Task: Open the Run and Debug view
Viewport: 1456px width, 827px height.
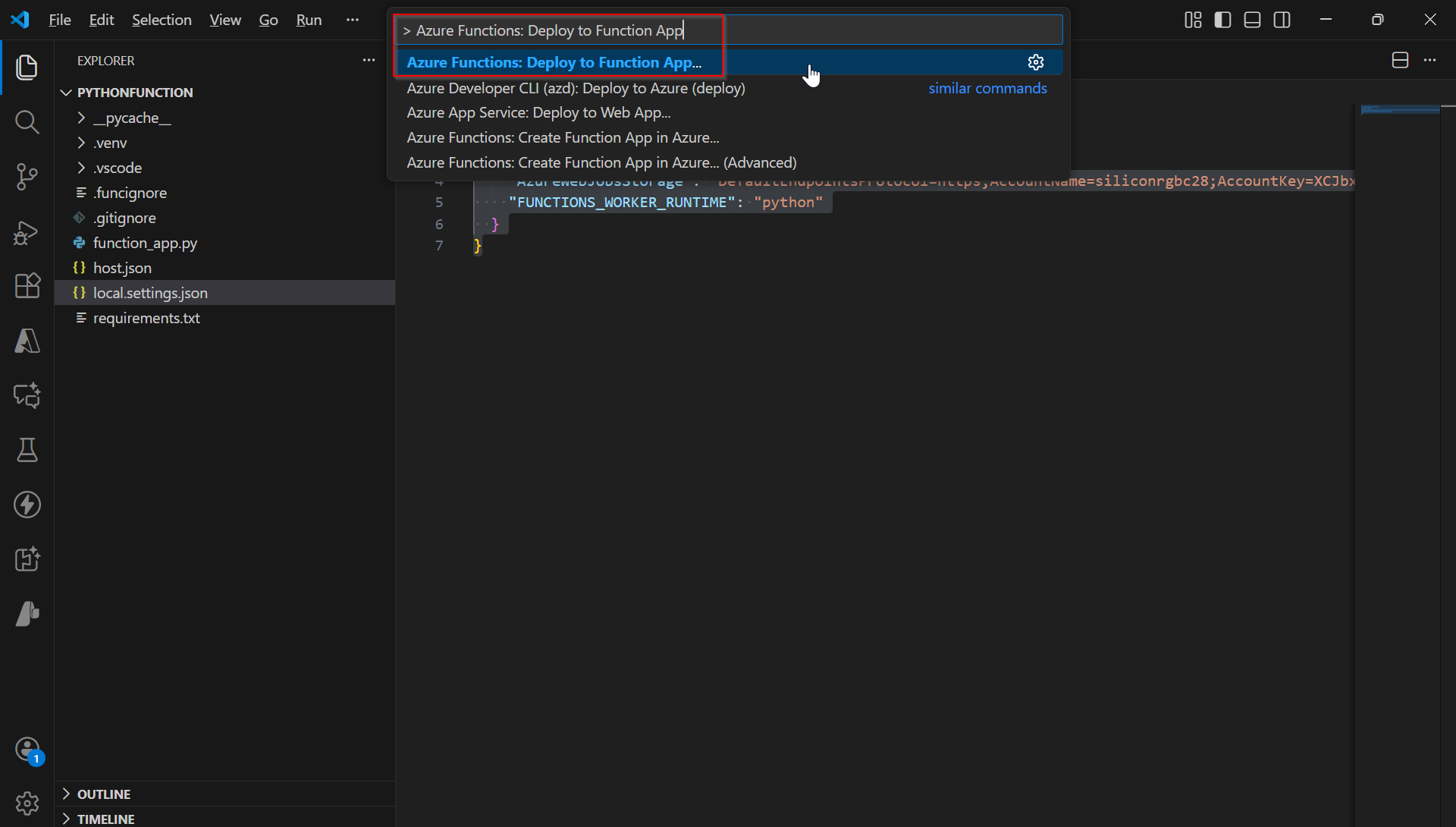Action: 27,232
